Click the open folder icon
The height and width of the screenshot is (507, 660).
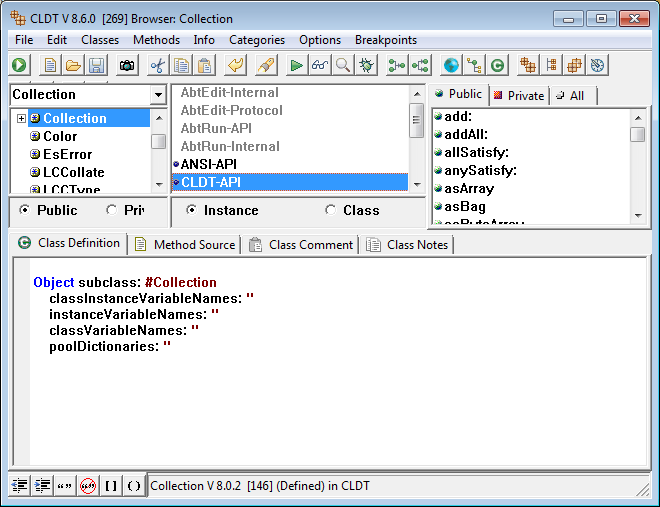coord(73,65)
